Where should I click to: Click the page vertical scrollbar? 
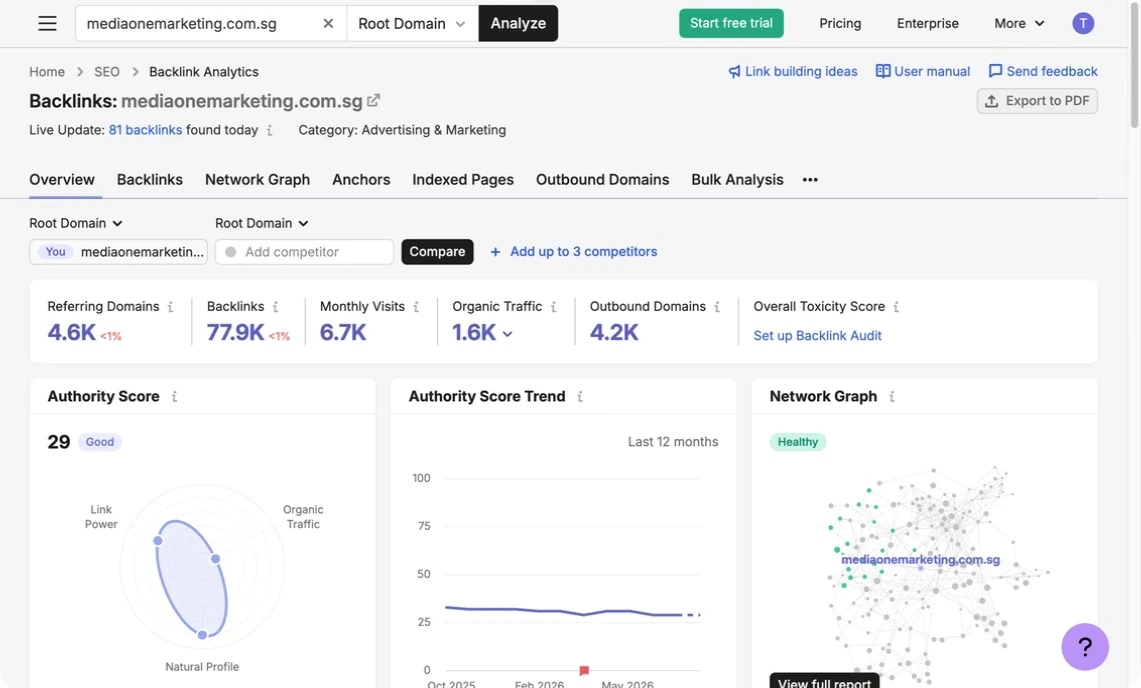(1134, 67)
